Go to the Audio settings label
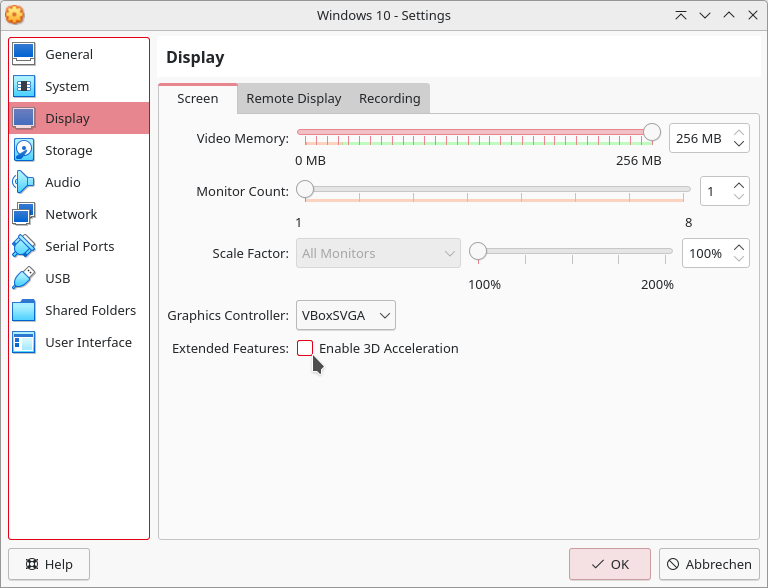The width and height of the screenshot is (768, 588). [x=63, y=182]
